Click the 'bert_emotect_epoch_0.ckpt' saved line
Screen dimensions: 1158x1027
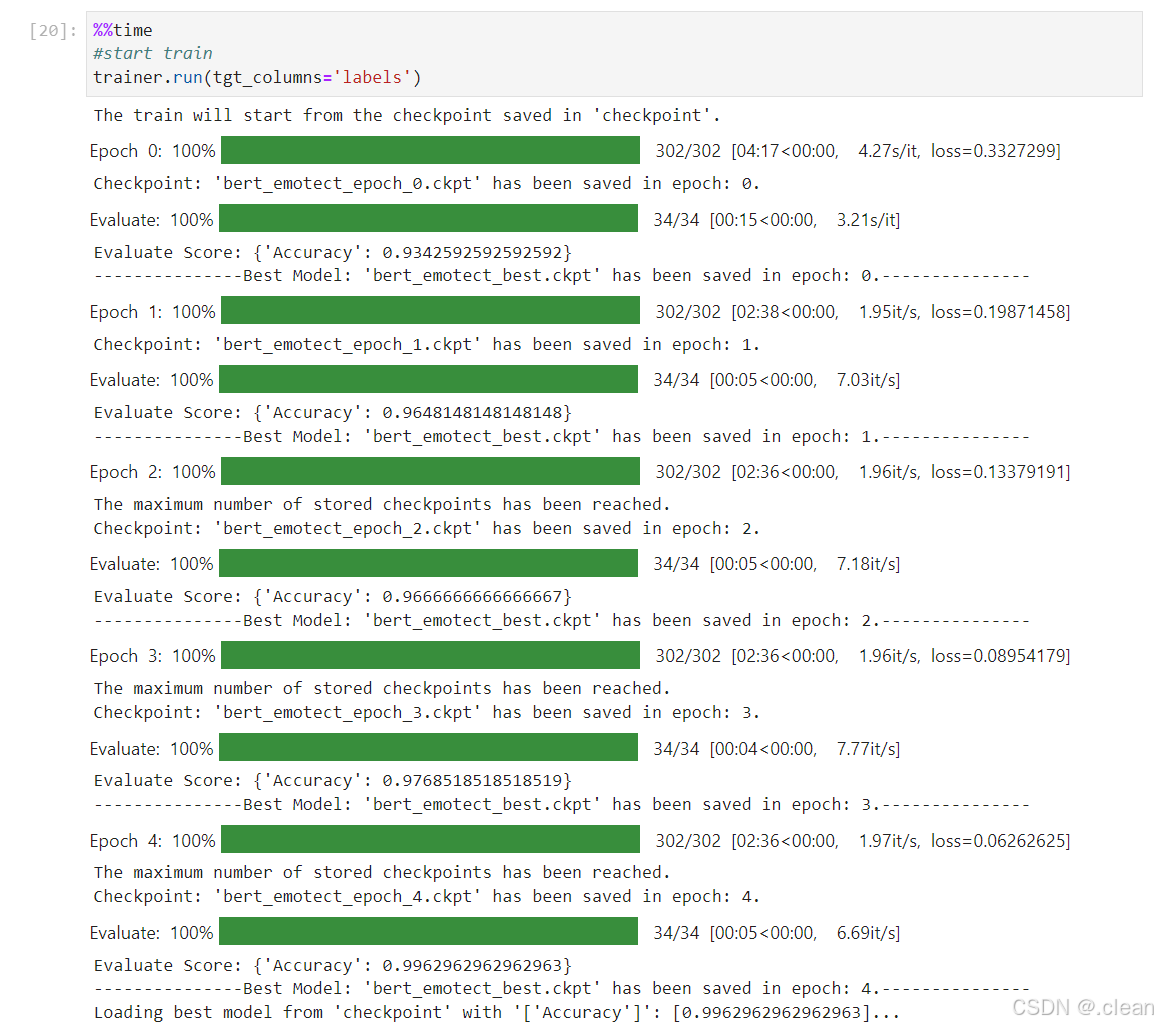pyautogui.click(x=427, y=184)
